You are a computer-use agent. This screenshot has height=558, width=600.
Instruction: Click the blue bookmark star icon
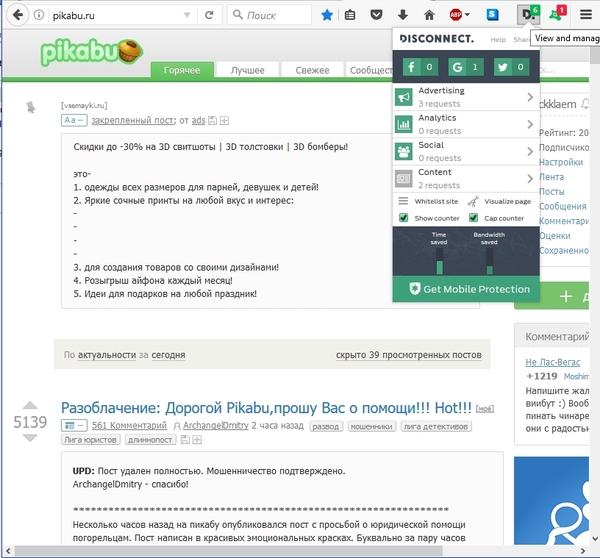[328, 15]
